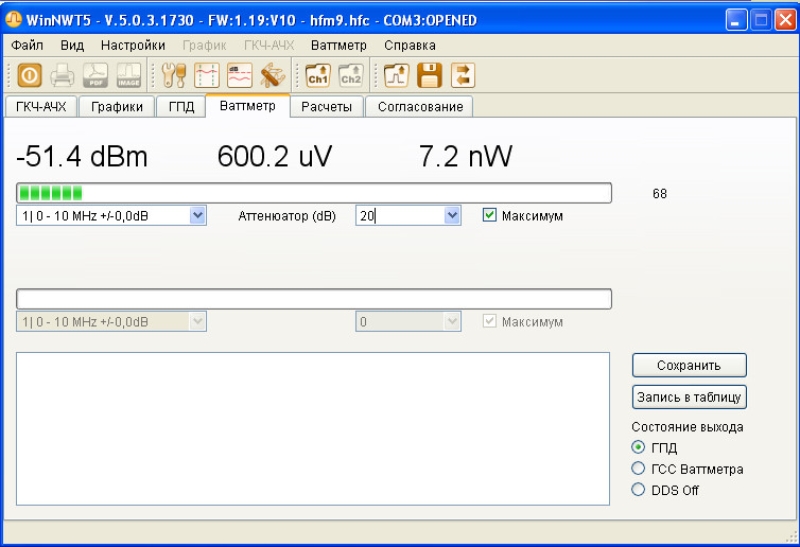Click the Ch1 calibration toolbar icon
This screenshot has width=800, height=547.
[x=318, y=76]
